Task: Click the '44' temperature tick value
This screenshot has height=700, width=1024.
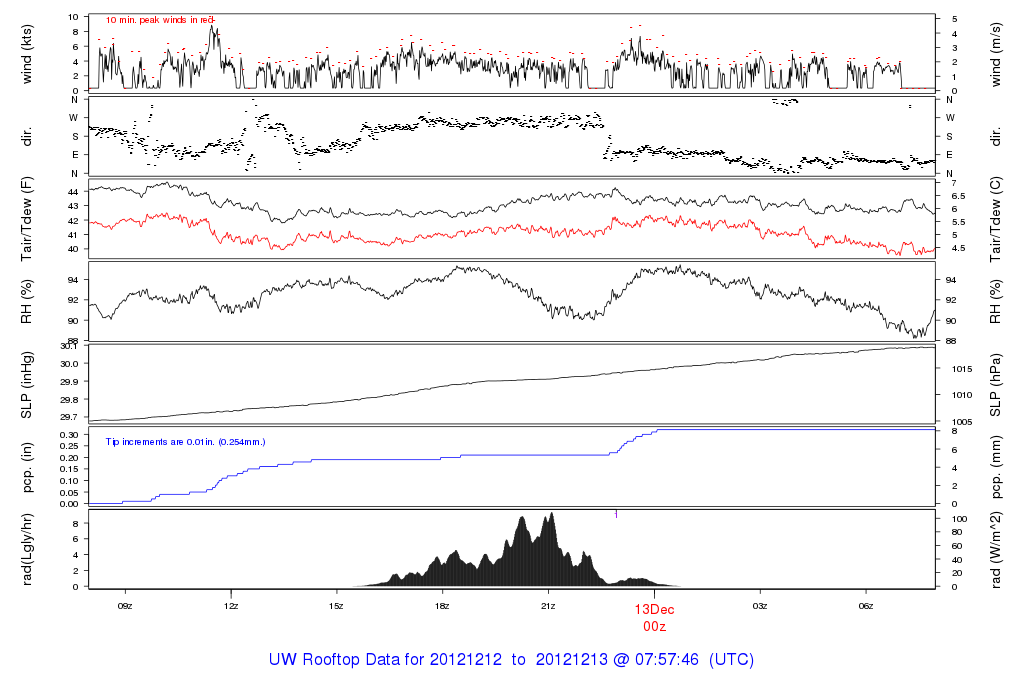Action: coord(74,192)
